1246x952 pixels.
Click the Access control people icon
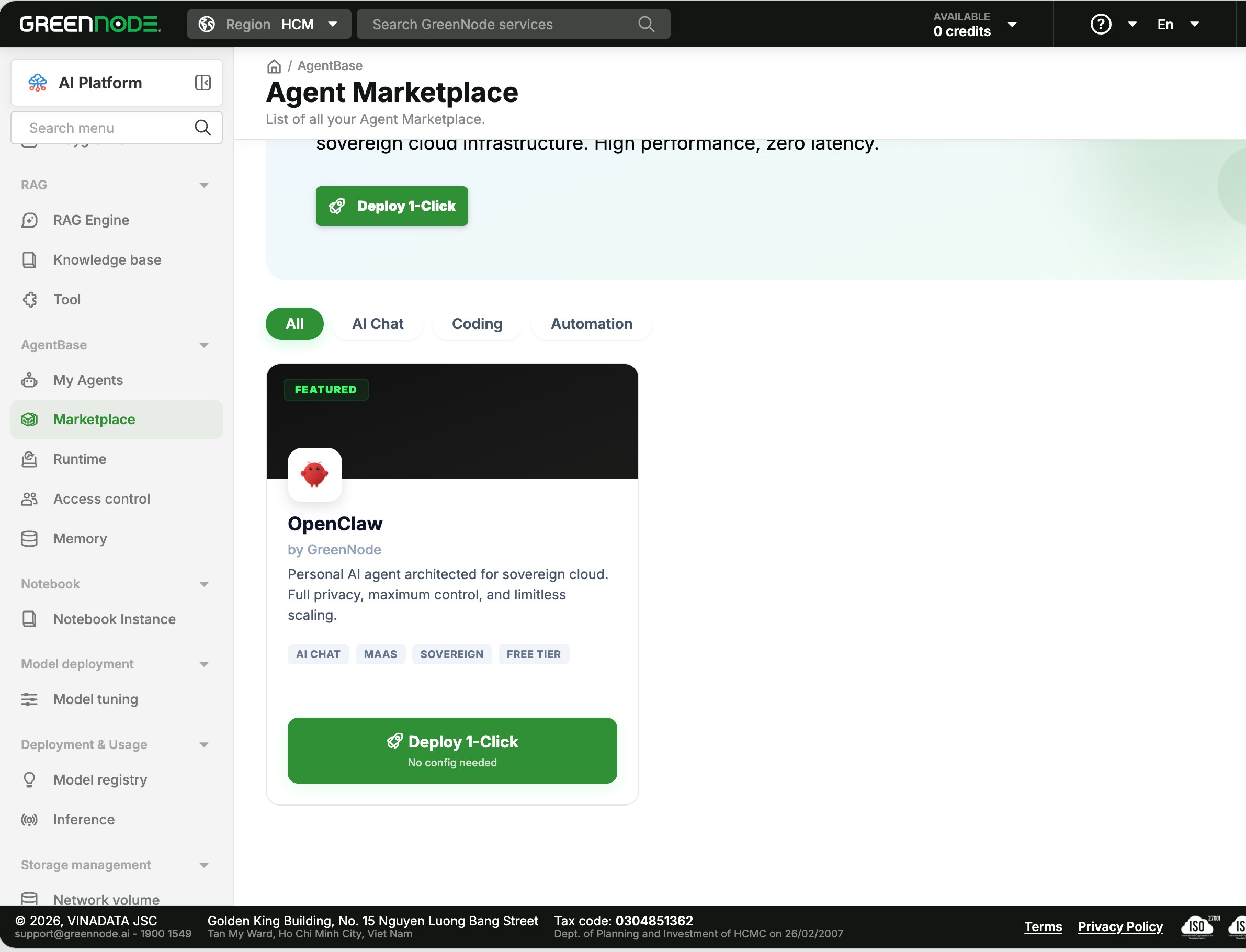pyautogui.click(x=29, y=498)
